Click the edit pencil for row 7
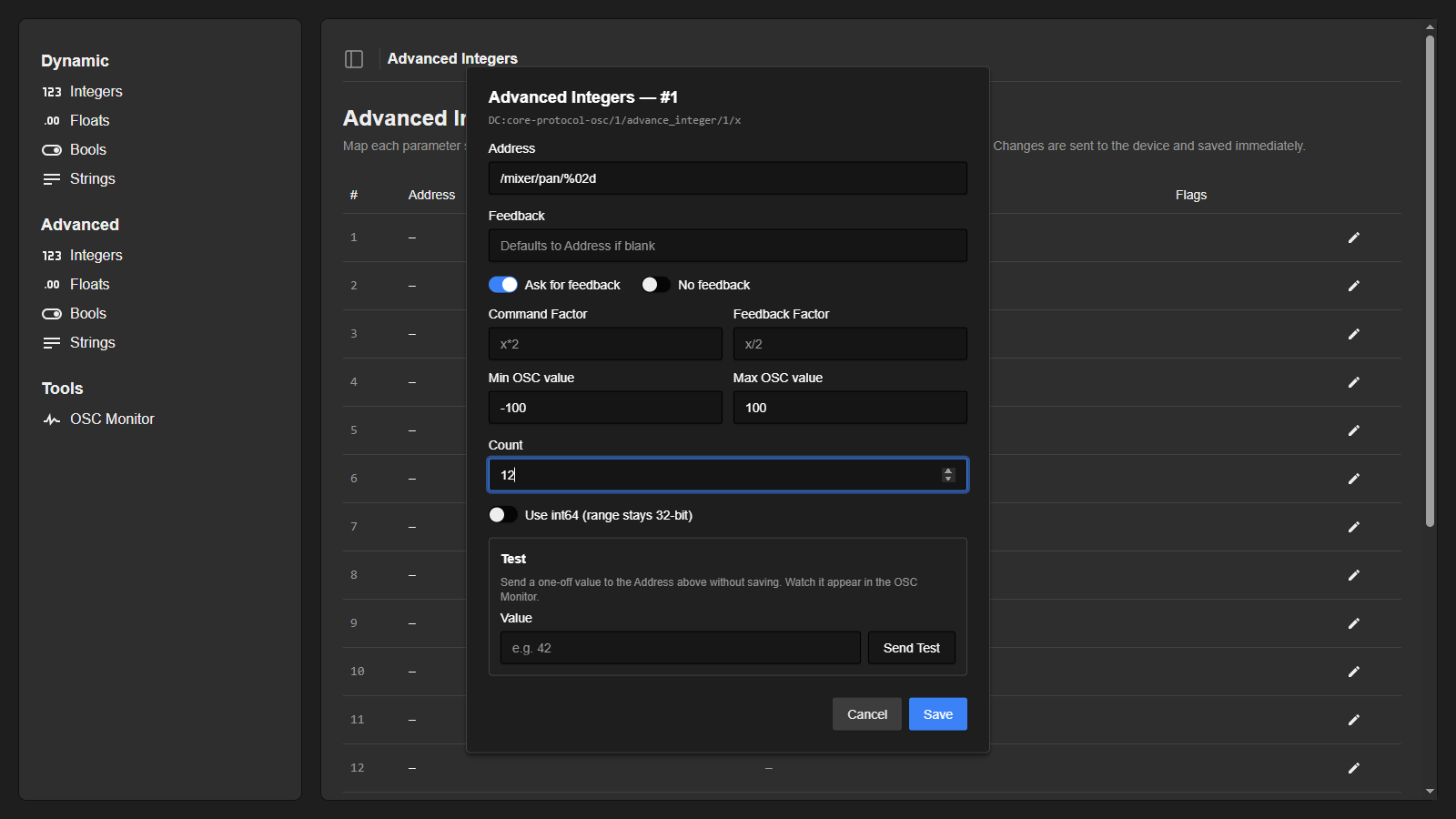 (x=1354, y=527)
